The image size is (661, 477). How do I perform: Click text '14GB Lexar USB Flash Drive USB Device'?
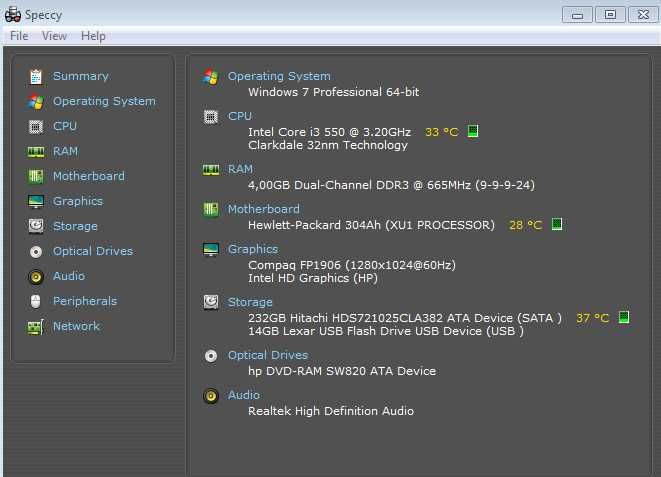point(365,331)
